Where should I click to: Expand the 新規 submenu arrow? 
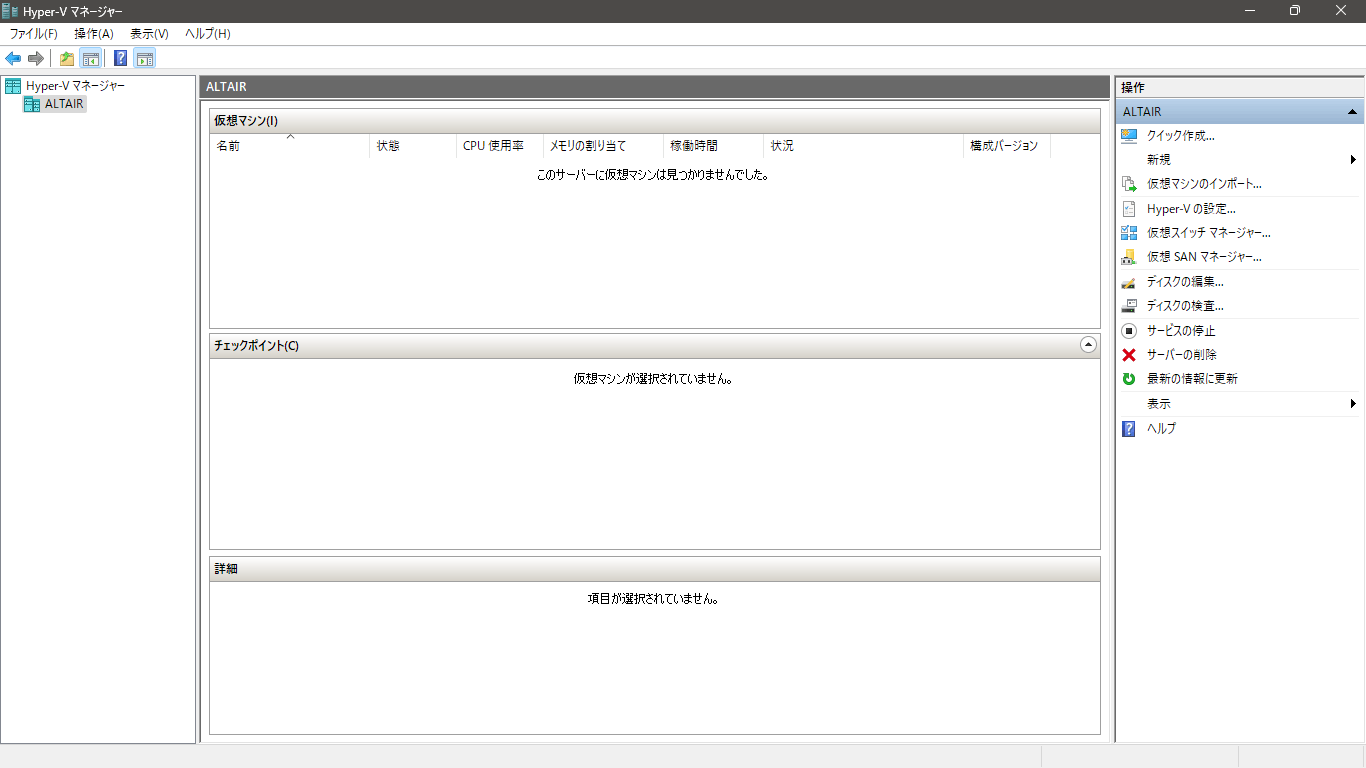[x=1353, y=160]
